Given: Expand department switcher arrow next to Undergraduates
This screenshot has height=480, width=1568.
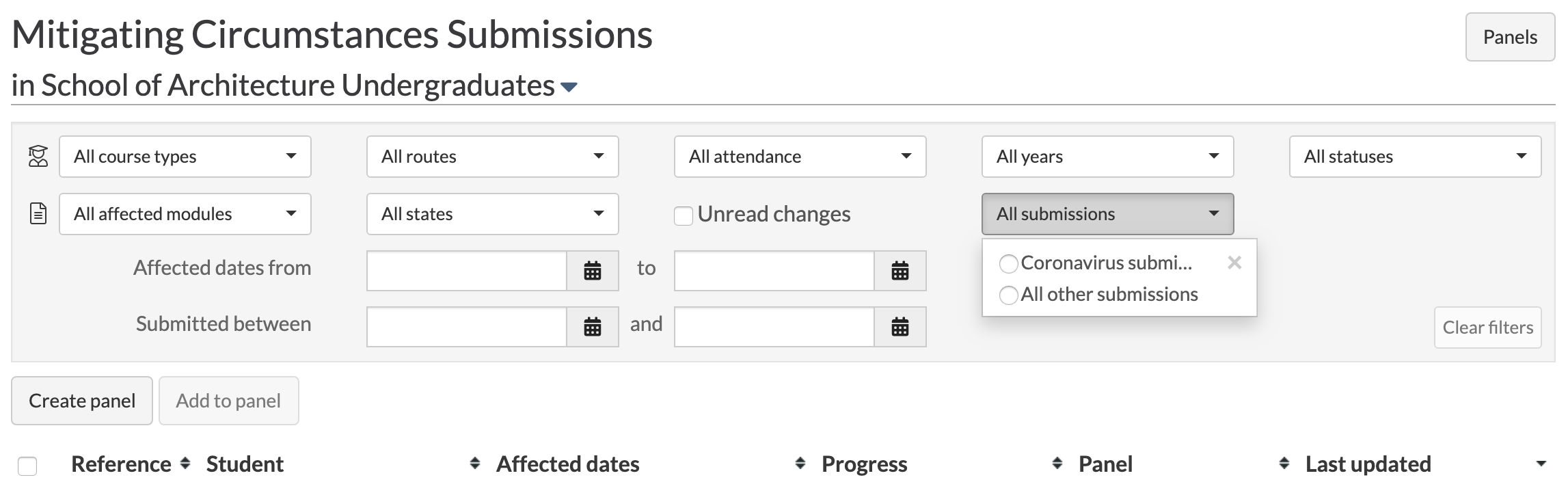Looking at the screenshot, I should 569,87.
